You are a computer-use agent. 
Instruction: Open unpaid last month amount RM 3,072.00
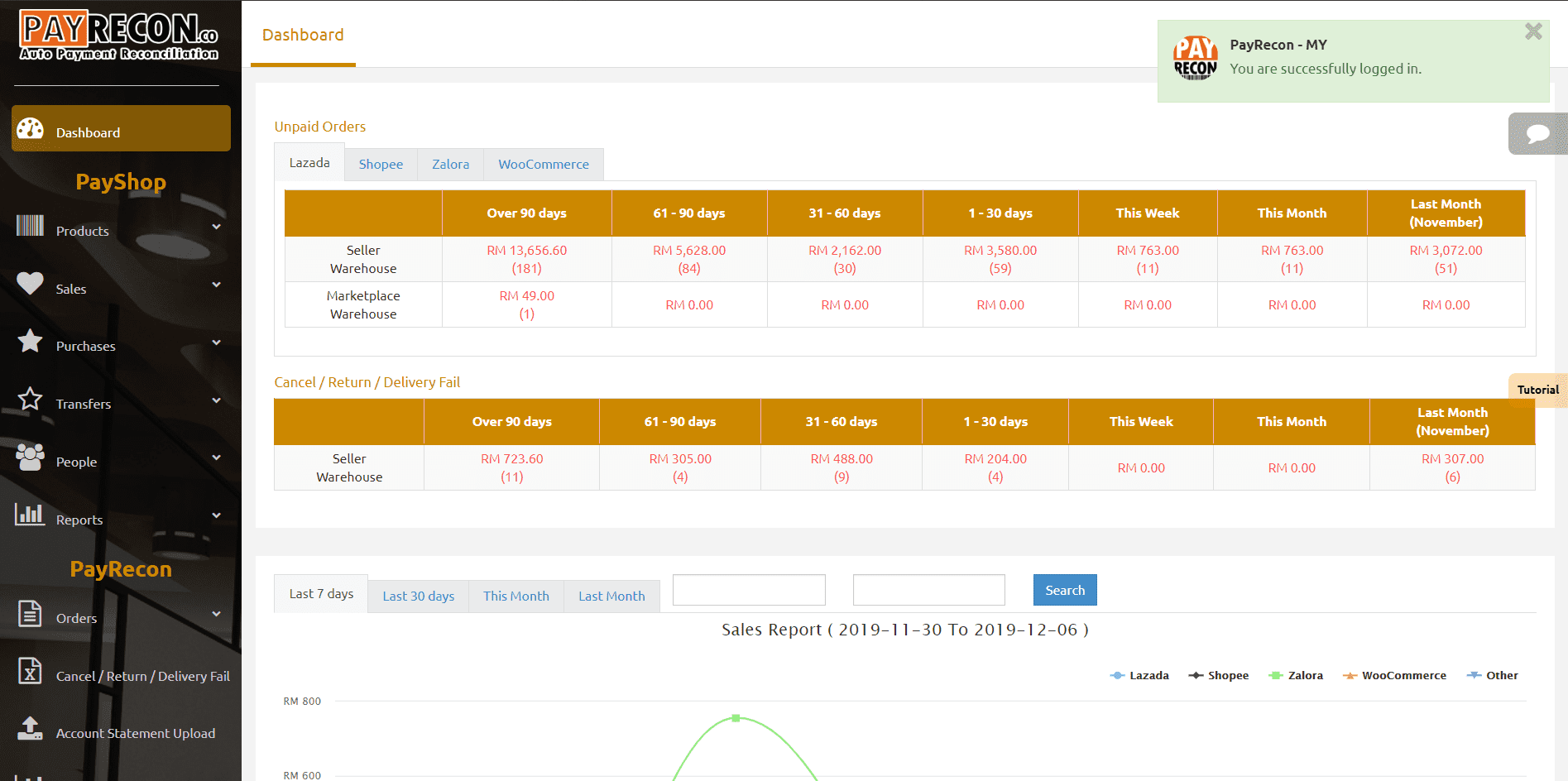pos(1446,259)
